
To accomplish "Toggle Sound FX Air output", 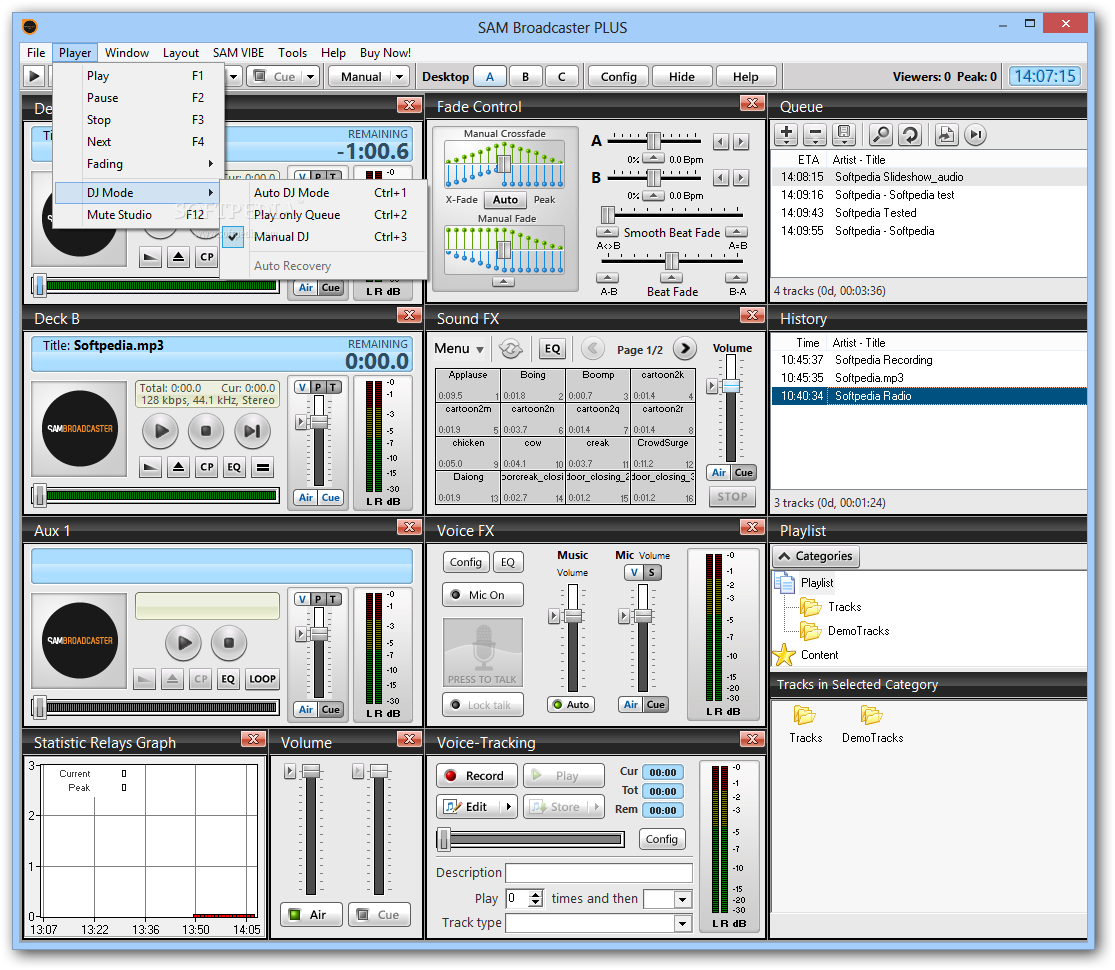I will point(719,473).
